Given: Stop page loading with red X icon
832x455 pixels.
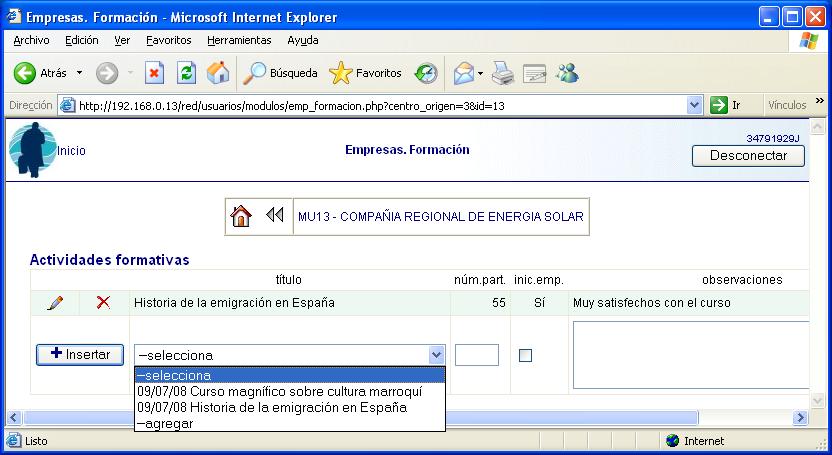Looking at the screenshot, I should coord(154,73).
